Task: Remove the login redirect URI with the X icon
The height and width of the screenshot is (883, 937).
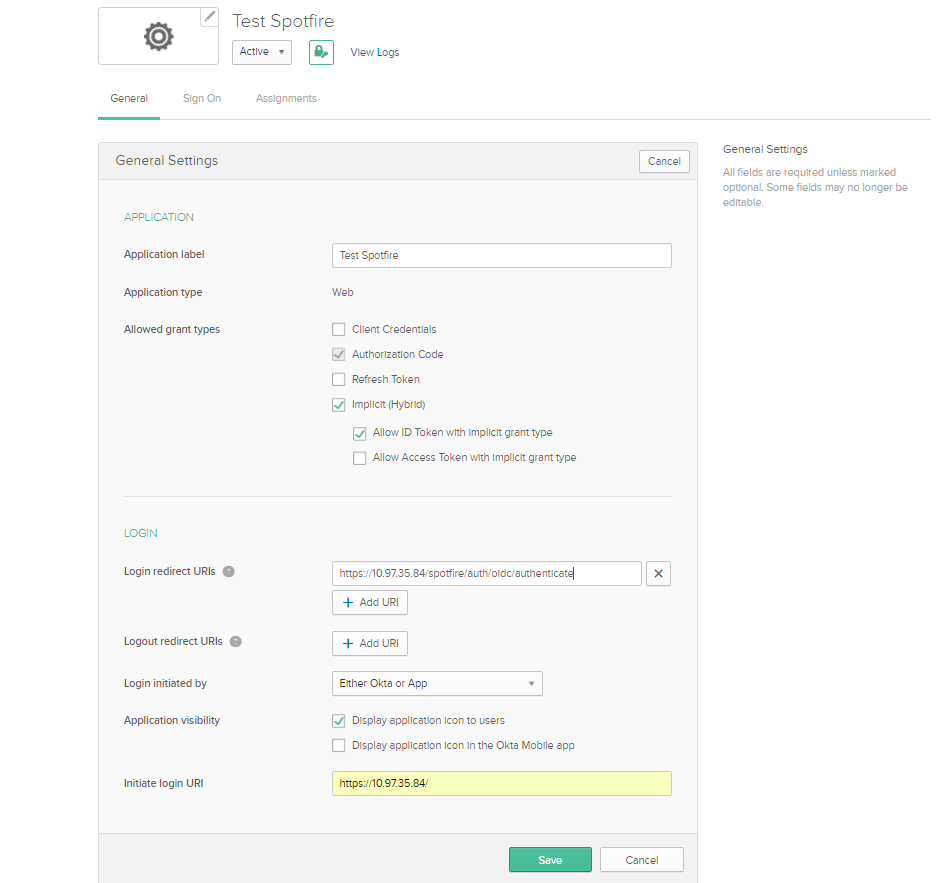Action: [658, 573]
